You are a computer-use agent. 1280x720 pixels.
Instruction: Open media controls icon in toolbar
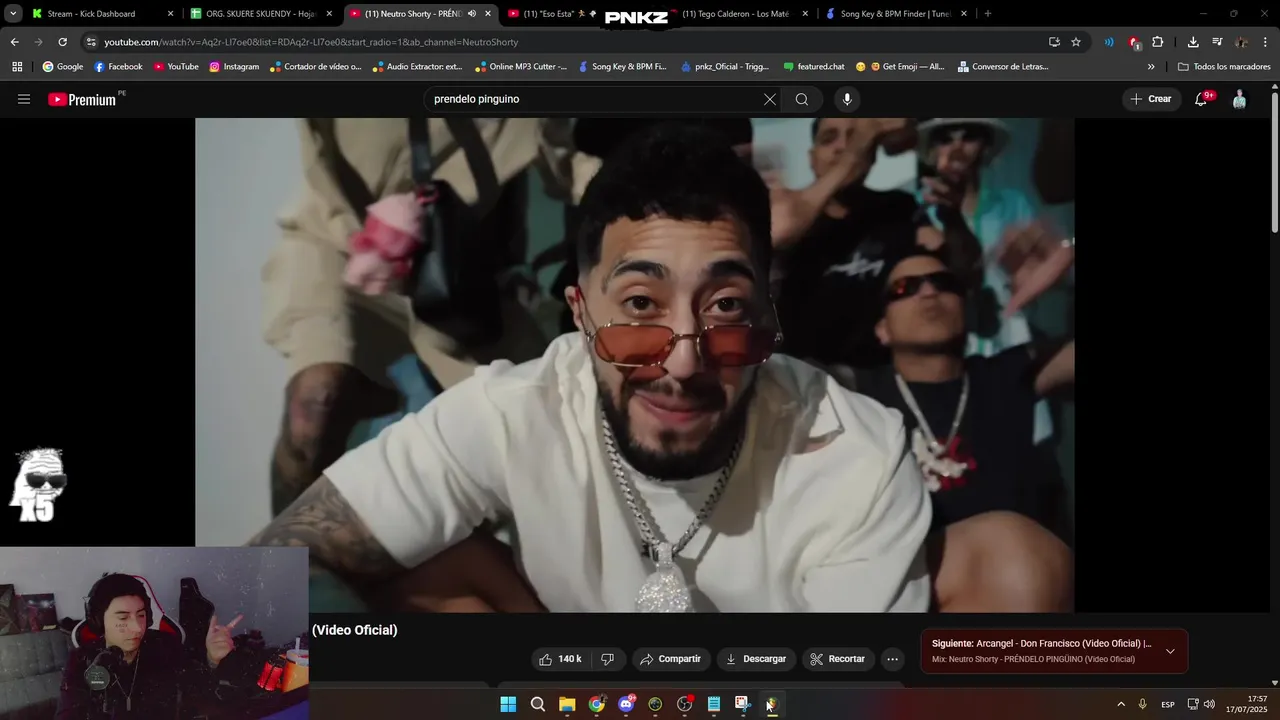1217,42
